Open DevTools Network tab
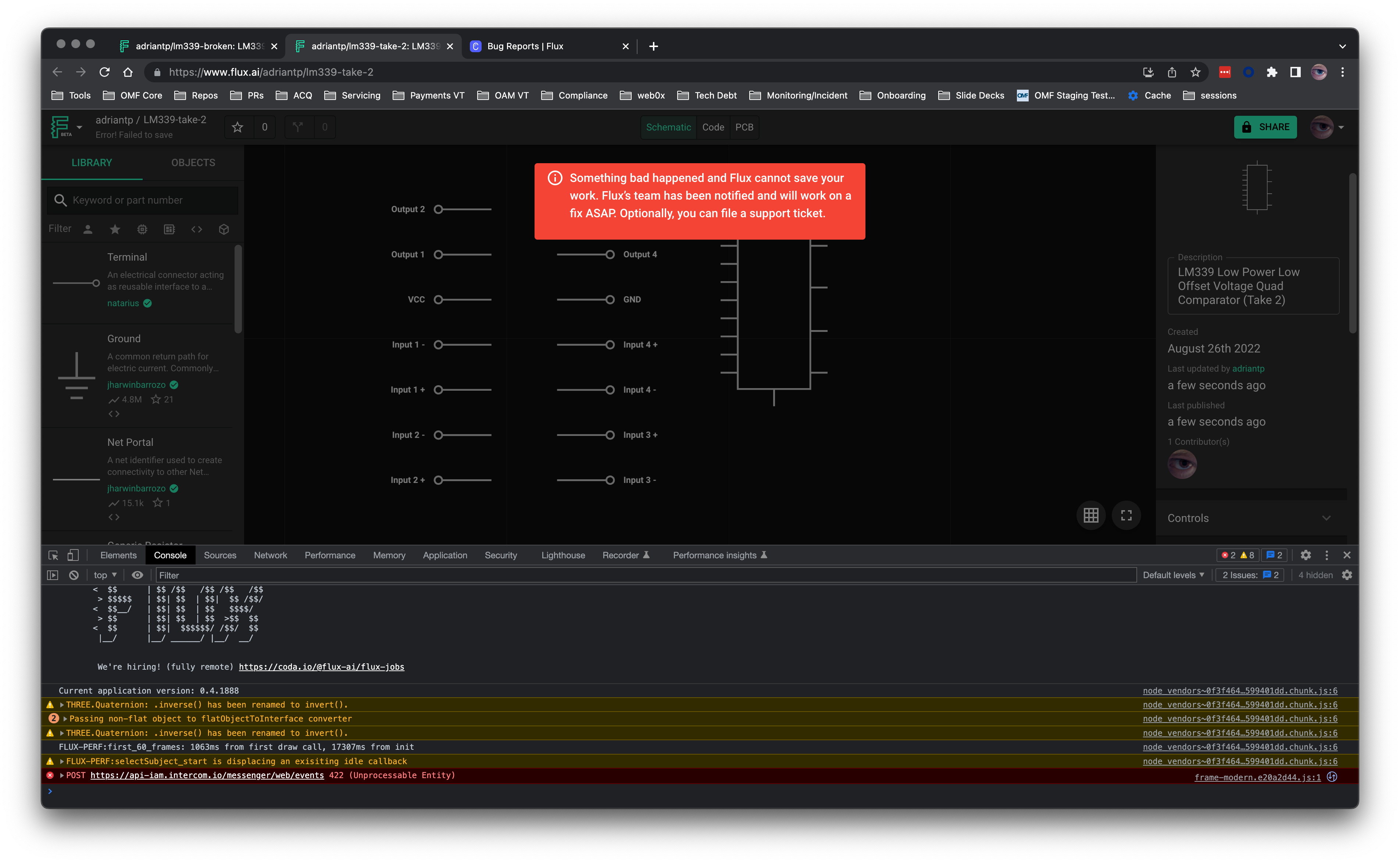Screen dimensions: 1400x863 pos(270,555)
